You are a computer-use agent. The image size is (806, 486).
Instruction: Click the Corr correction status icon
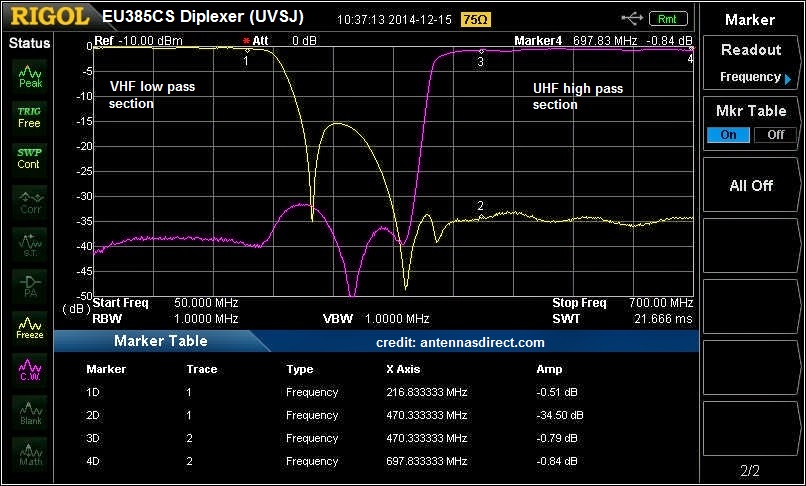point(30,202)
